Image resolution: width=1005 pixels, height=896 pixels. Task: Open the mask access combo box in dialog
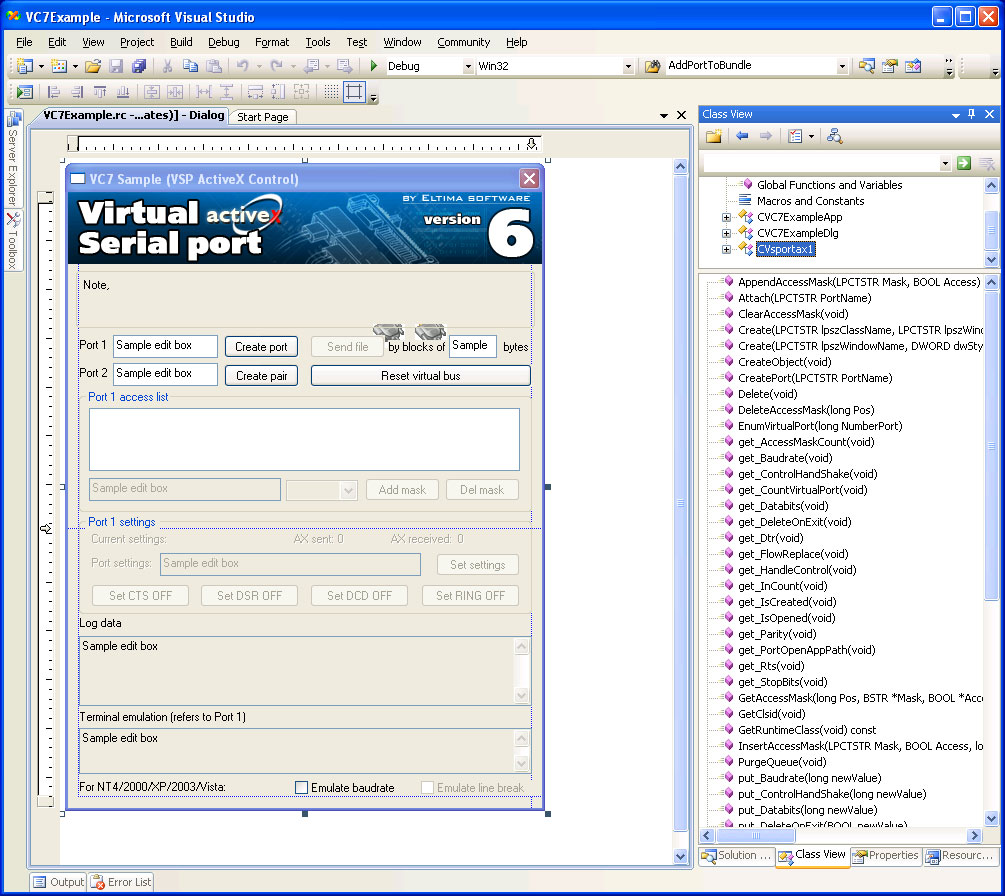click(321, 490)
